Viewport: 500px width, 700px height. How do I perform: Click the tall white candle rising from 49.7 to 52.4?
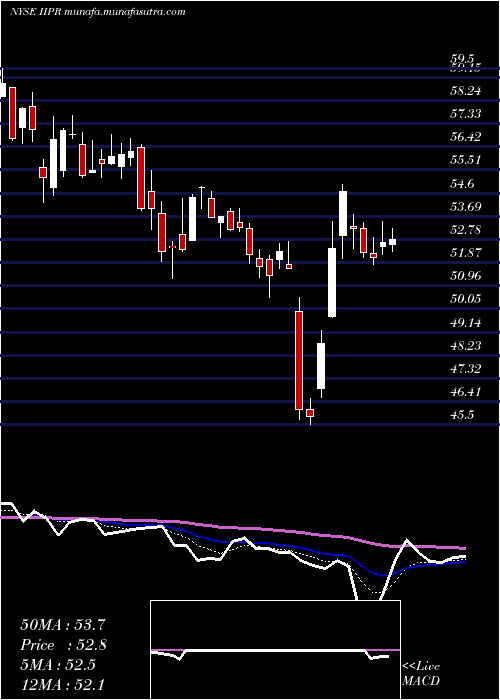tap(332, 282)
